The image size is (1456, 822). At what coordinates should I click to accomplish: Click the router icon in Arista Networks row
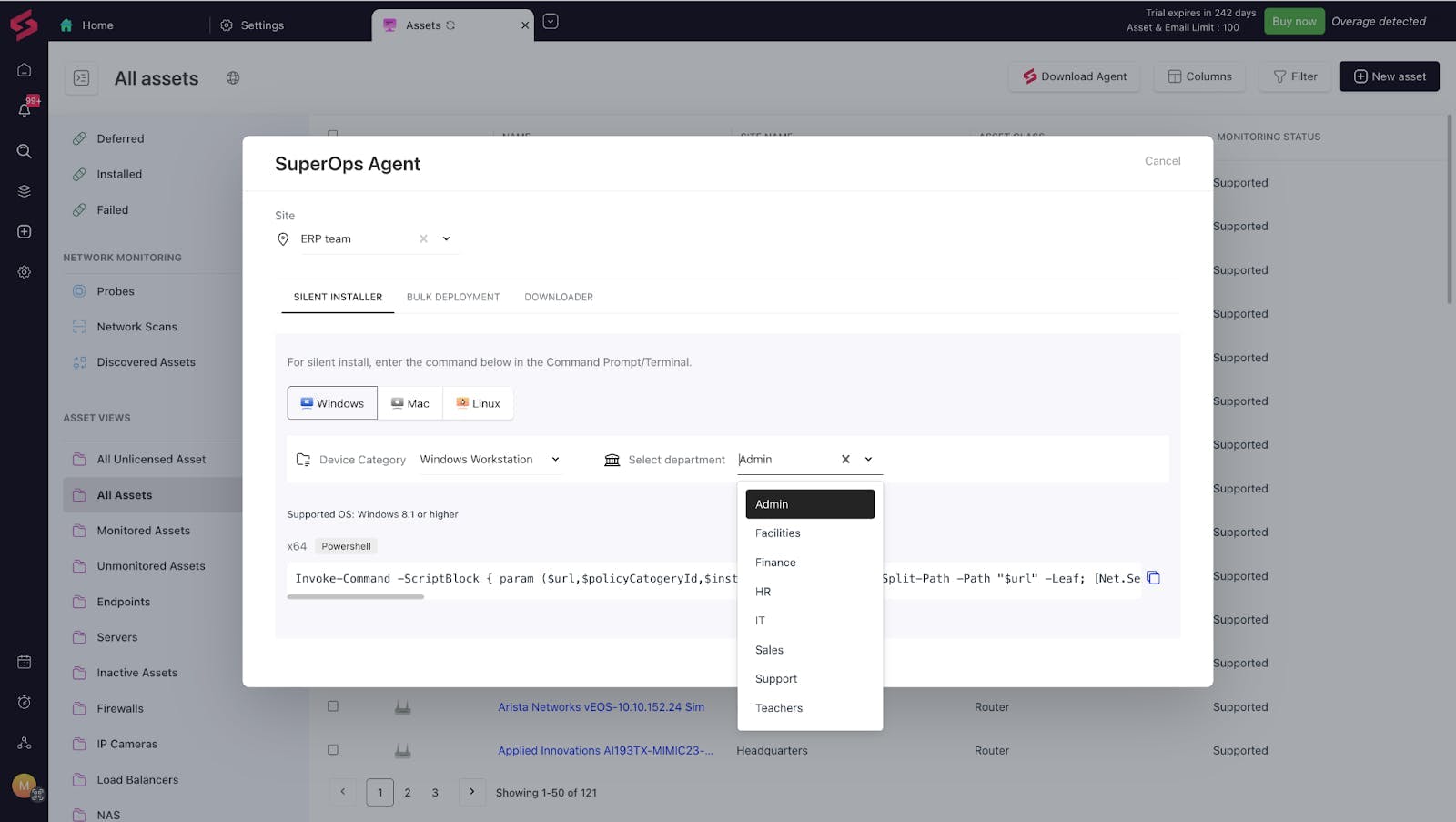(x=403, y=707)
